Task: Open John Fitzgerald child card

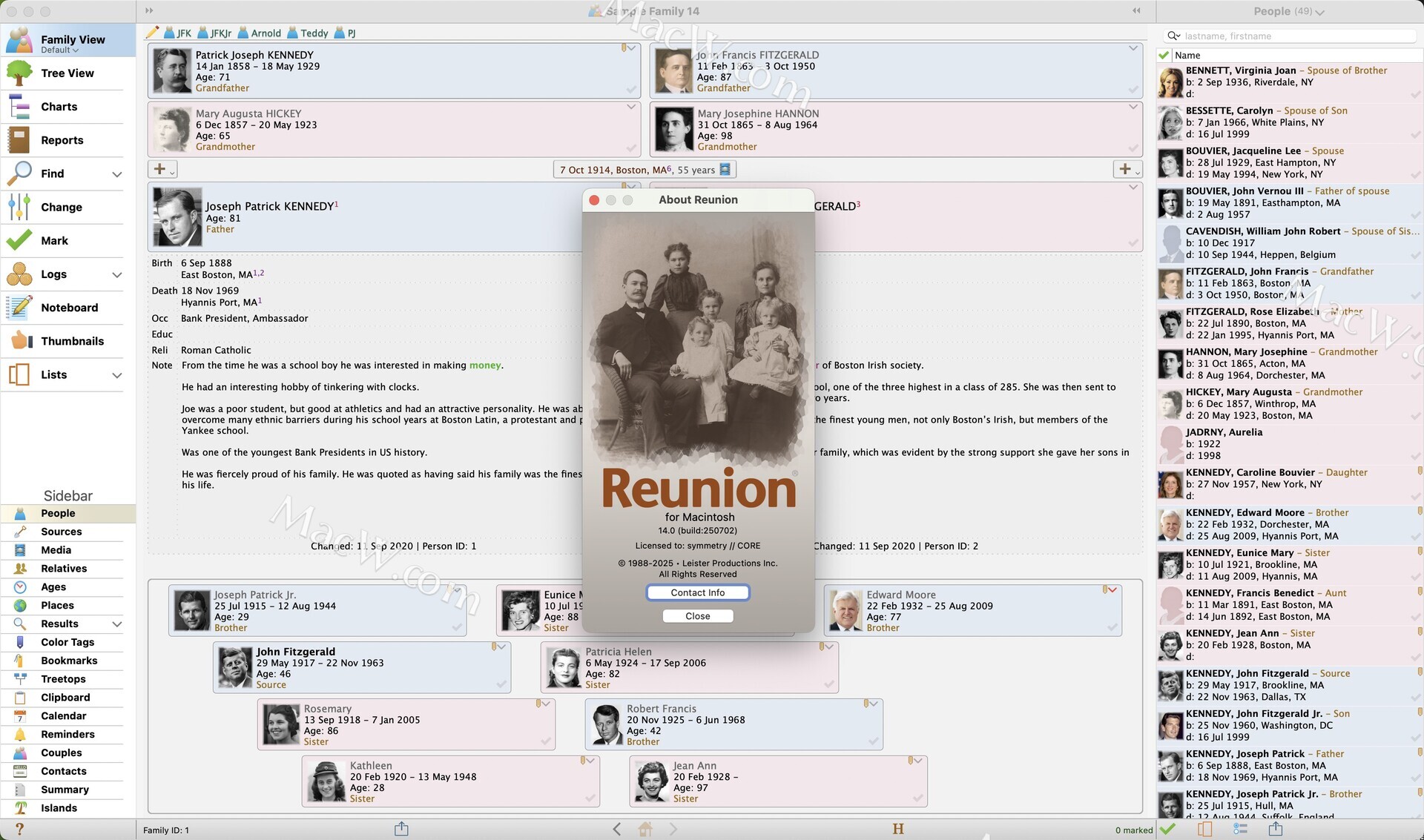Action: click(362, 667)
